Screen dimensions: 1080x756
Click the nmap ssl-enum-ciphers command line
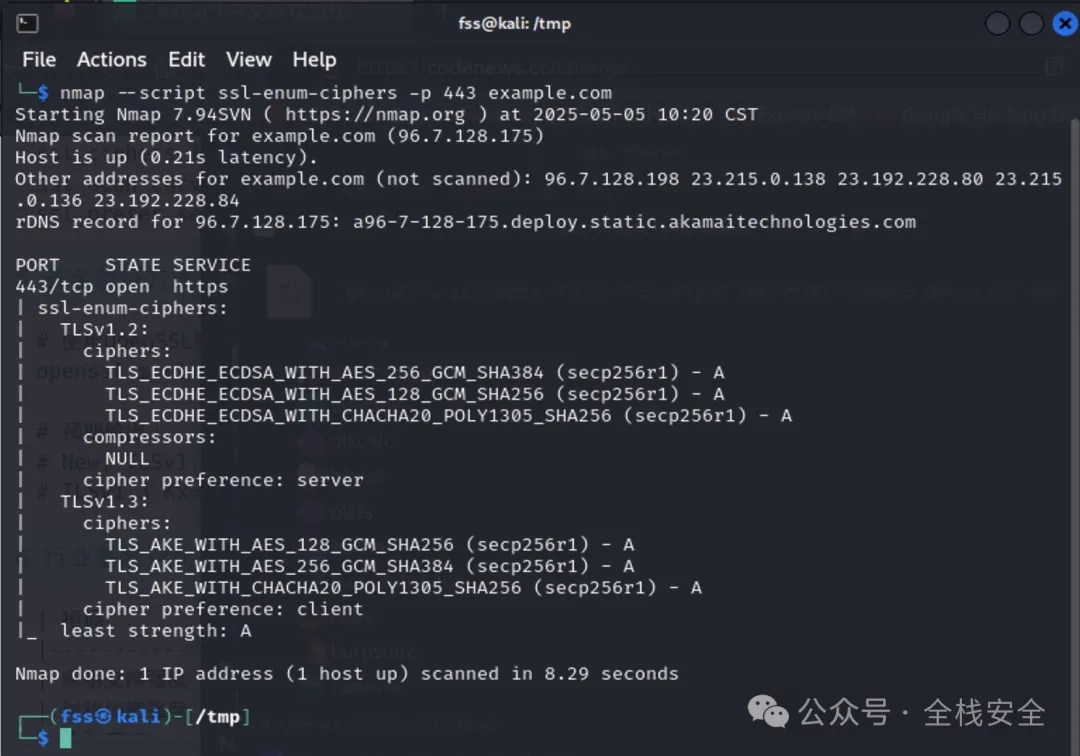tap(335, 93)
